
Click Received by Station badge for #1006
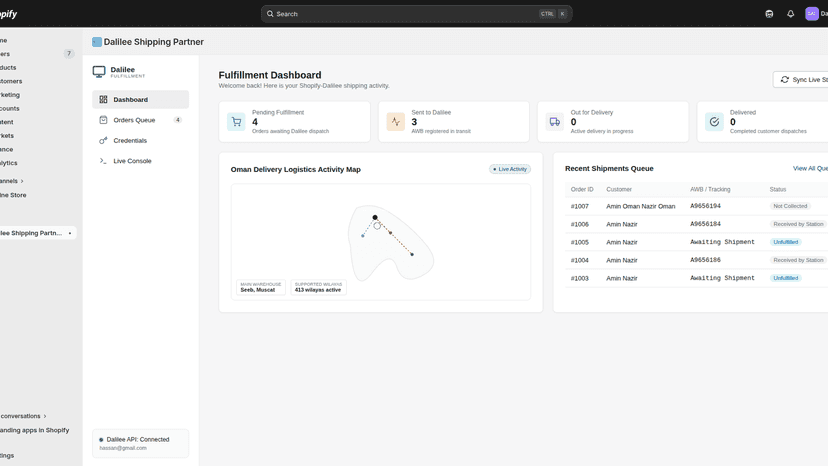[798, 224]
